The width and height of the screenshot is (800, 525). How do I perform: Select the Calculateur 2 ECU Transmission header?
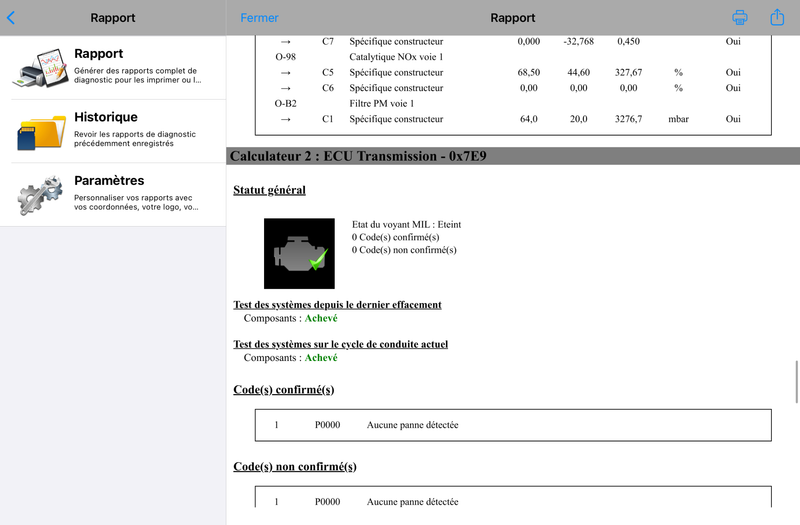click(x=513, y=156)
